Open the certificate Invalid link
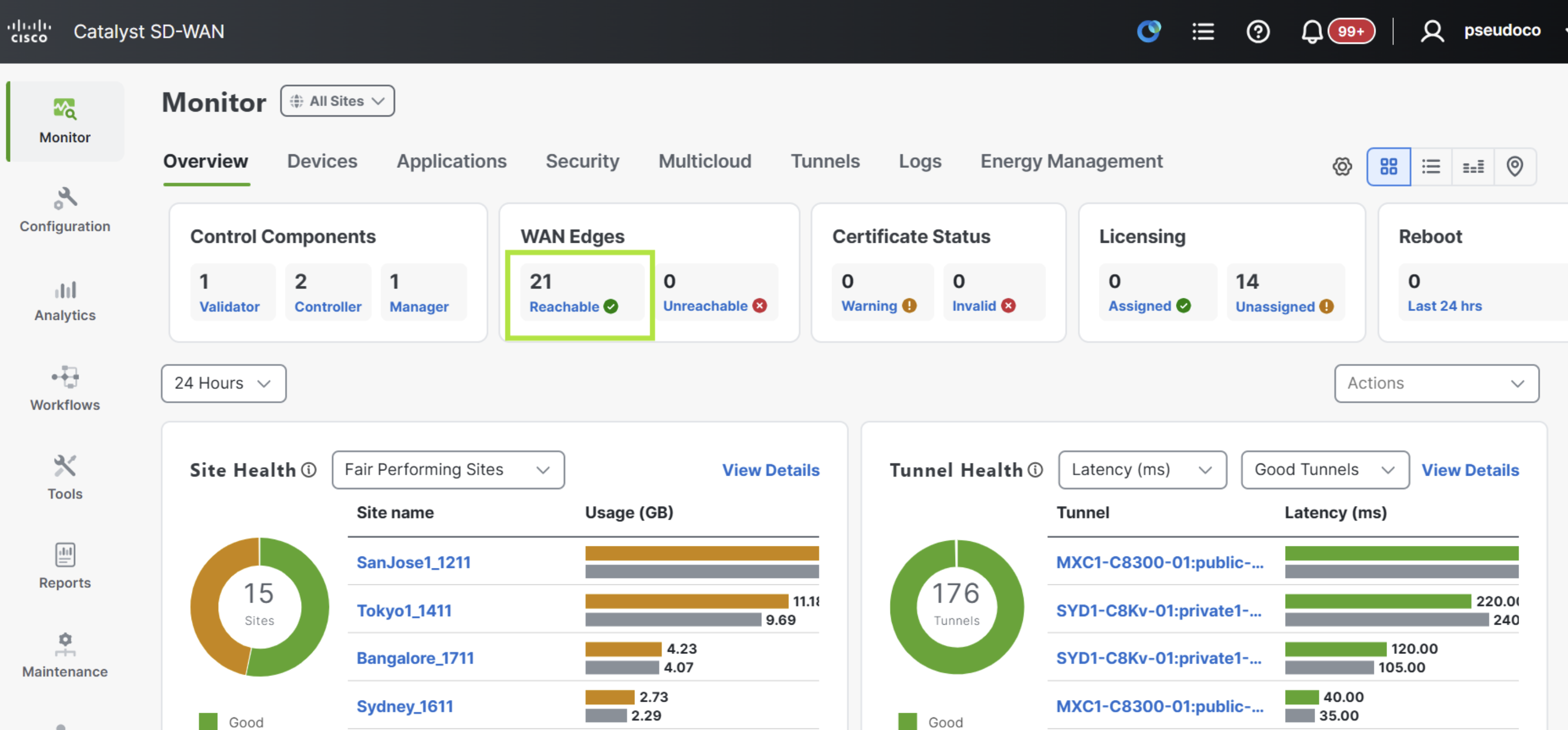Image resolution: width=1568 pixels, height=730 pixels. coord(974,306)
